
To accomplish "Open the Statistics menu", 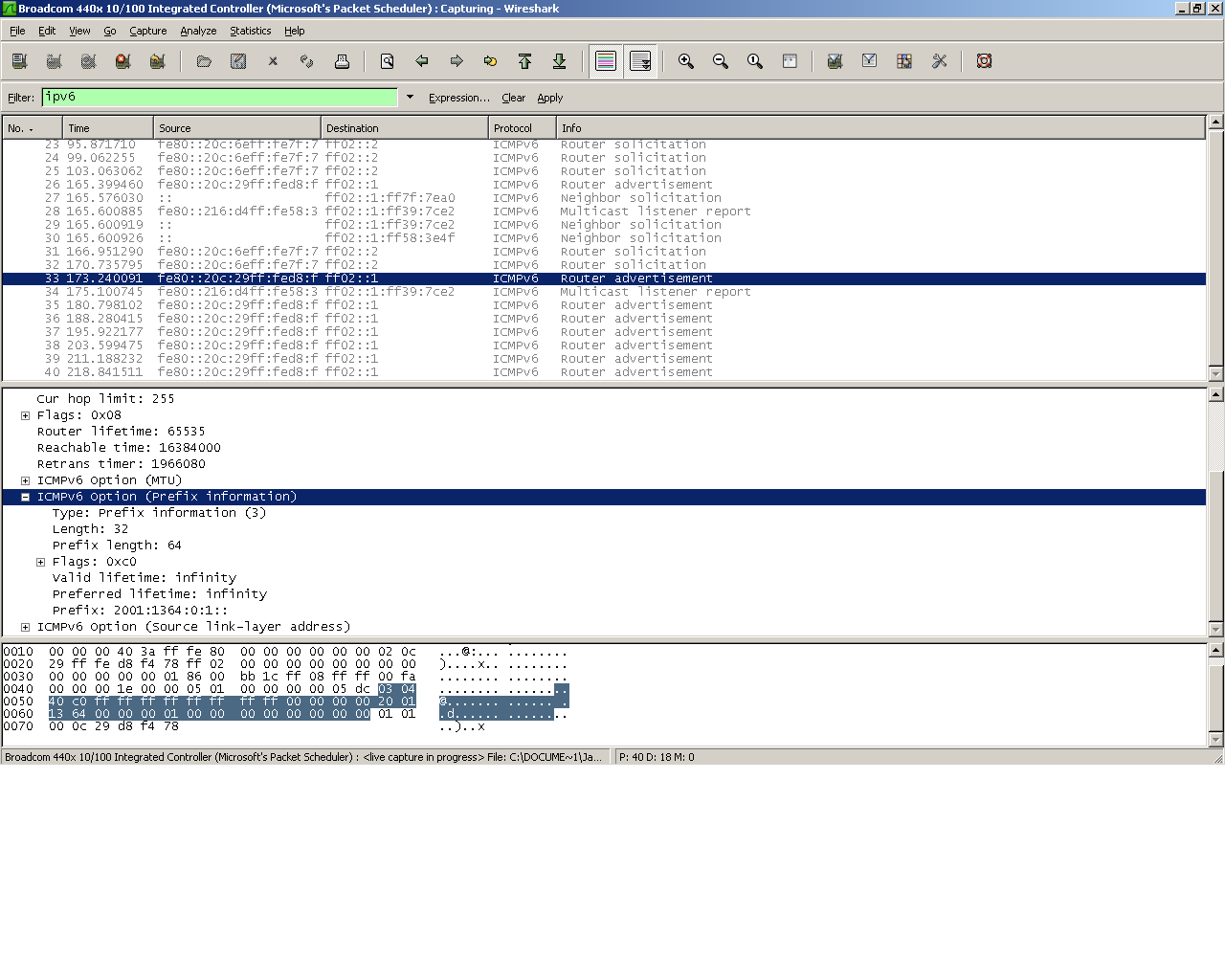I will (250, 31).
